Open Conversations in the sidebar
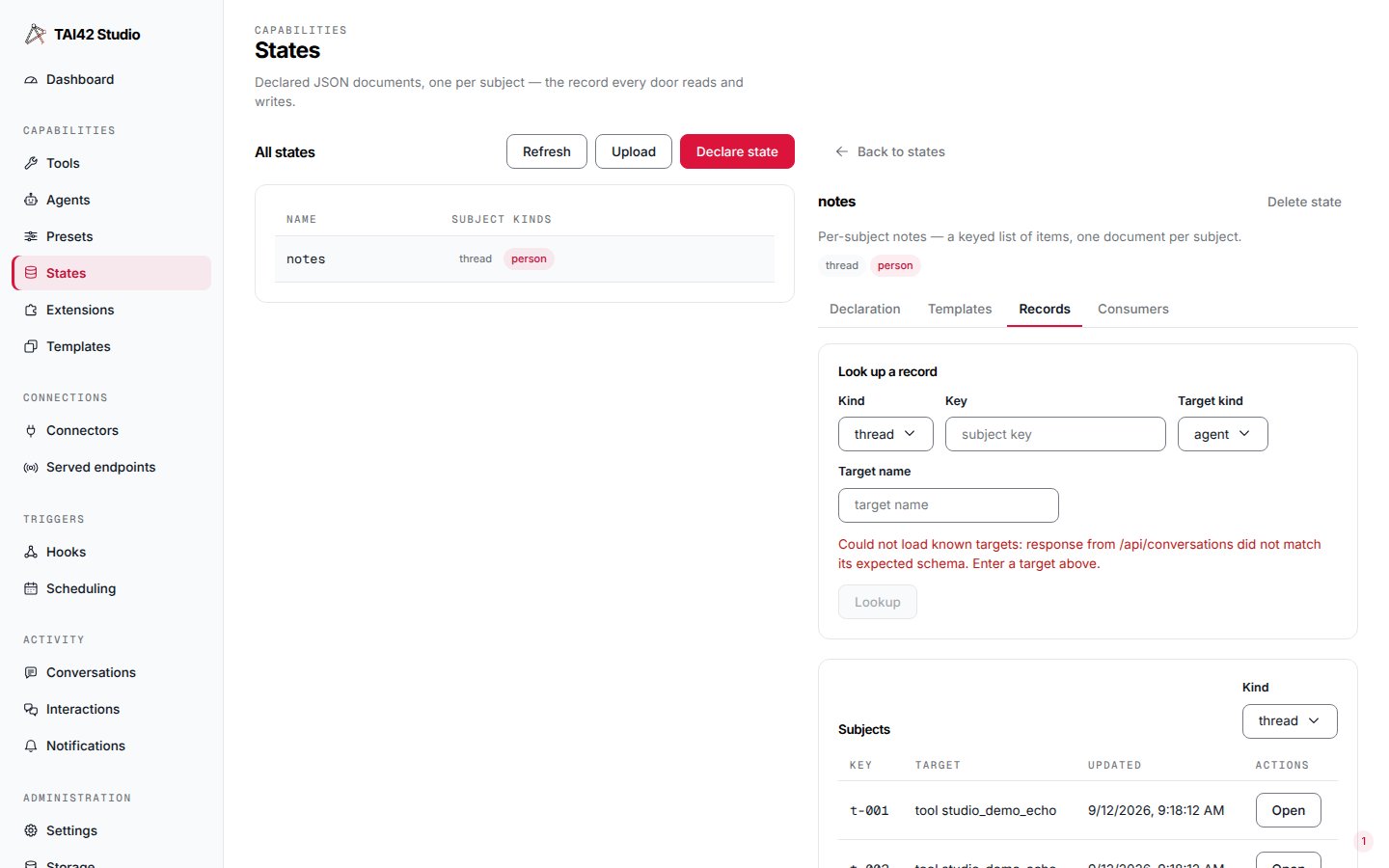The width and height of the screenshot is (1389, 868). [111, 672]
